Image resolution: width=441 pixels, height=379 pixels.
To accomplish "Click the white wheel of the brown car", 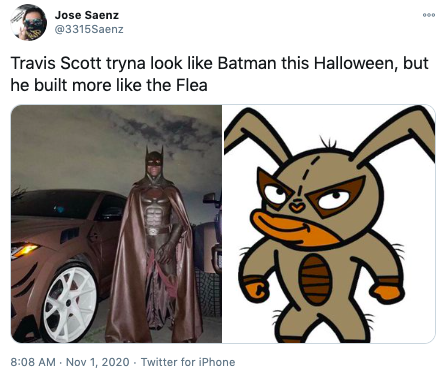I will [x=70, y=303].
